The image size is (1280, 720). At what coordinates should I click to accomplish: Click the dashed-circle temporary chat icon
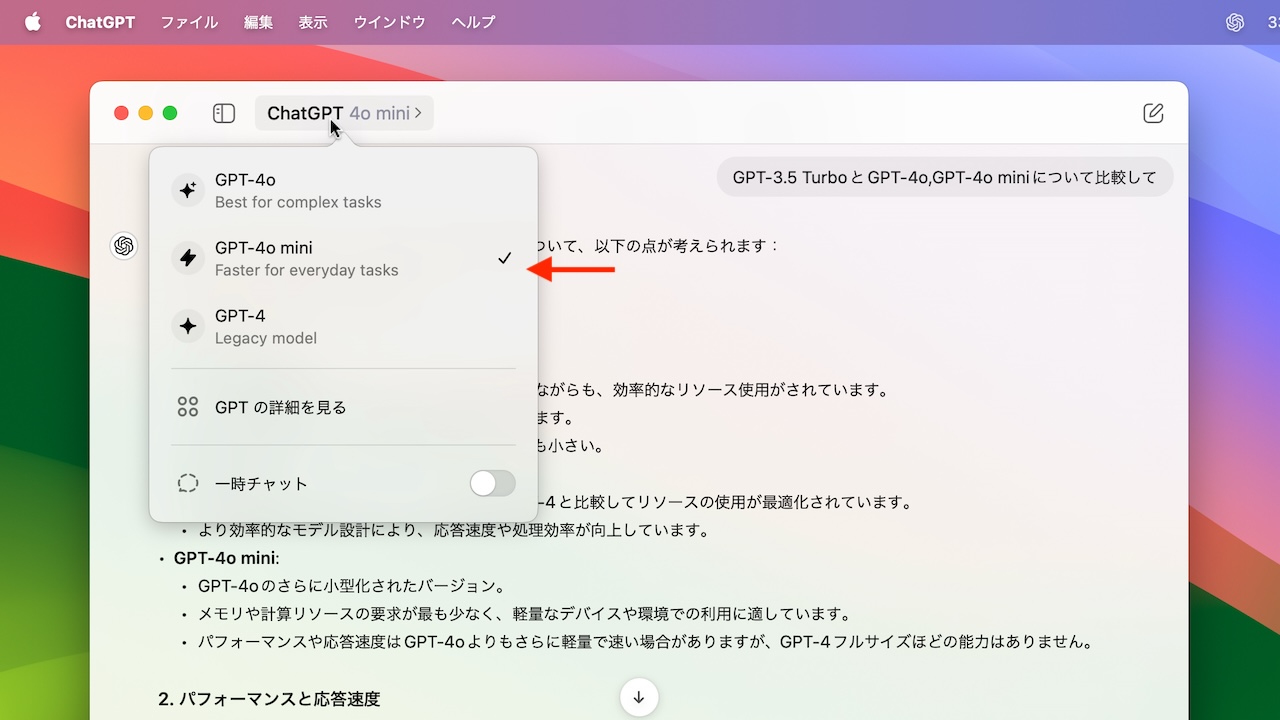[188, 483]
